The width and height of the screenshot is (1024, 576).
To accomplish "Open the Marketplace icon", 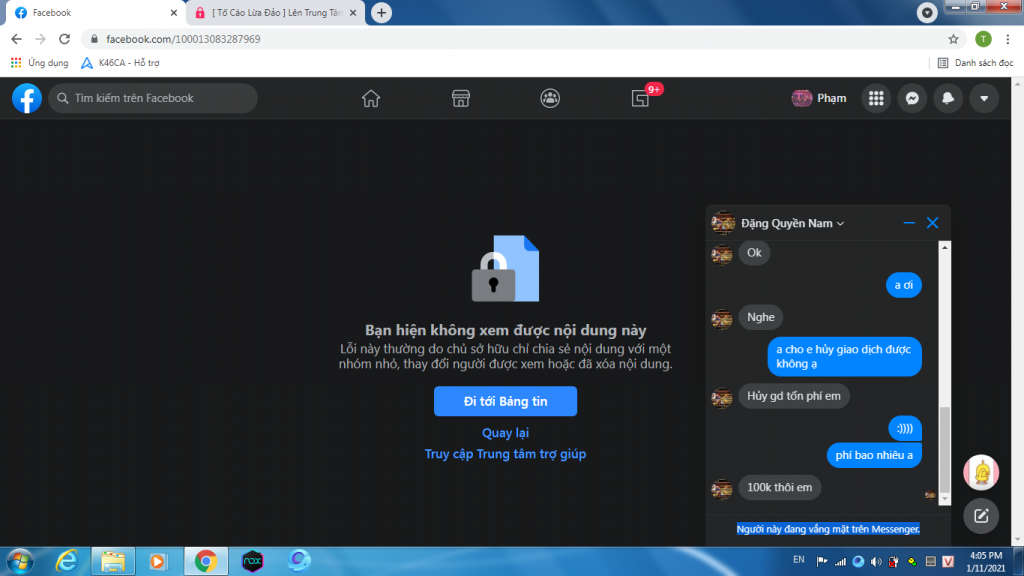I will 460,98.
